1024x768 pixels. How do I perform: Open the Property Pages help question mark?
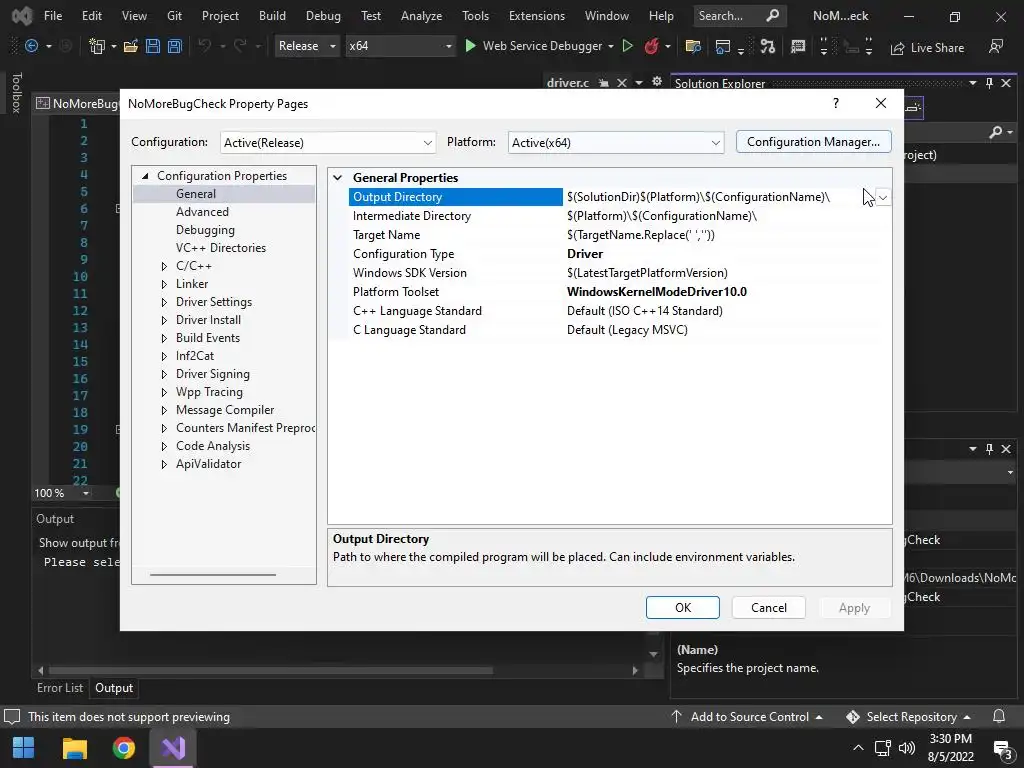tap(835, 103)
